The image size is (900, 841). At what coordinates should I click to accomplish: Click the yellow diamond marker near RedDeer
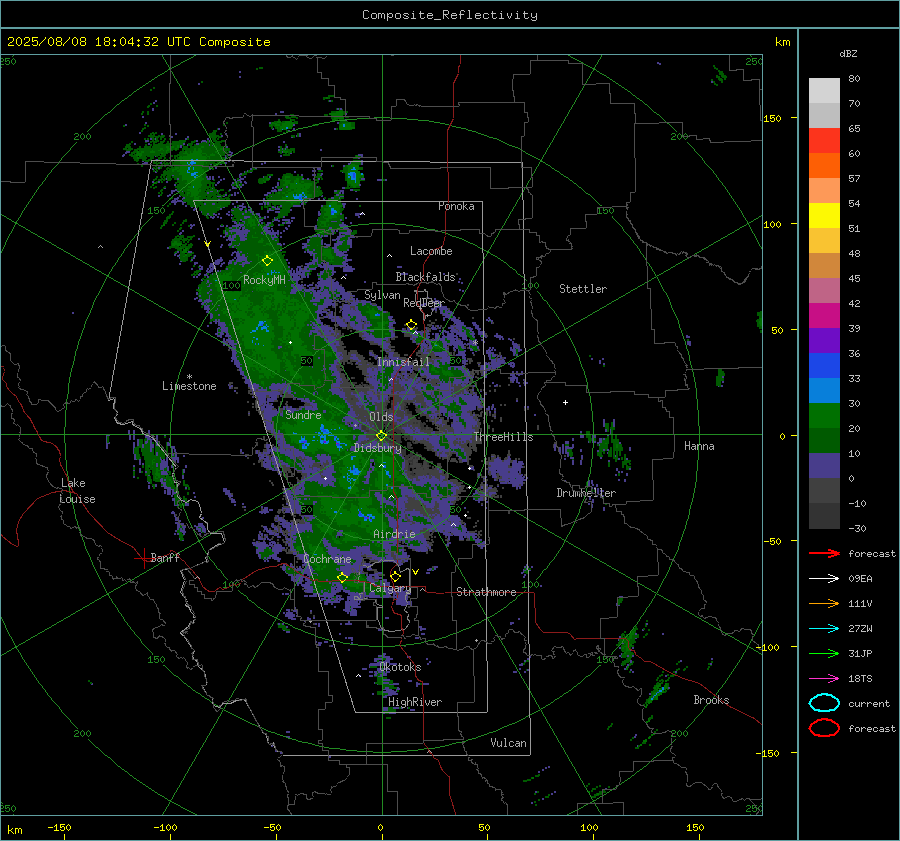(x=411, y=325)
